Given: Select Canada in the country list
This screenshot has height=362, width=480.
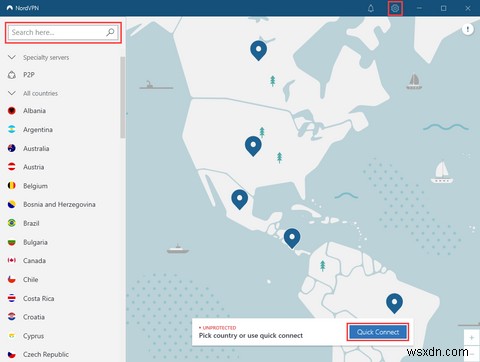Looking at the screenshot, I should click(34, 261).
